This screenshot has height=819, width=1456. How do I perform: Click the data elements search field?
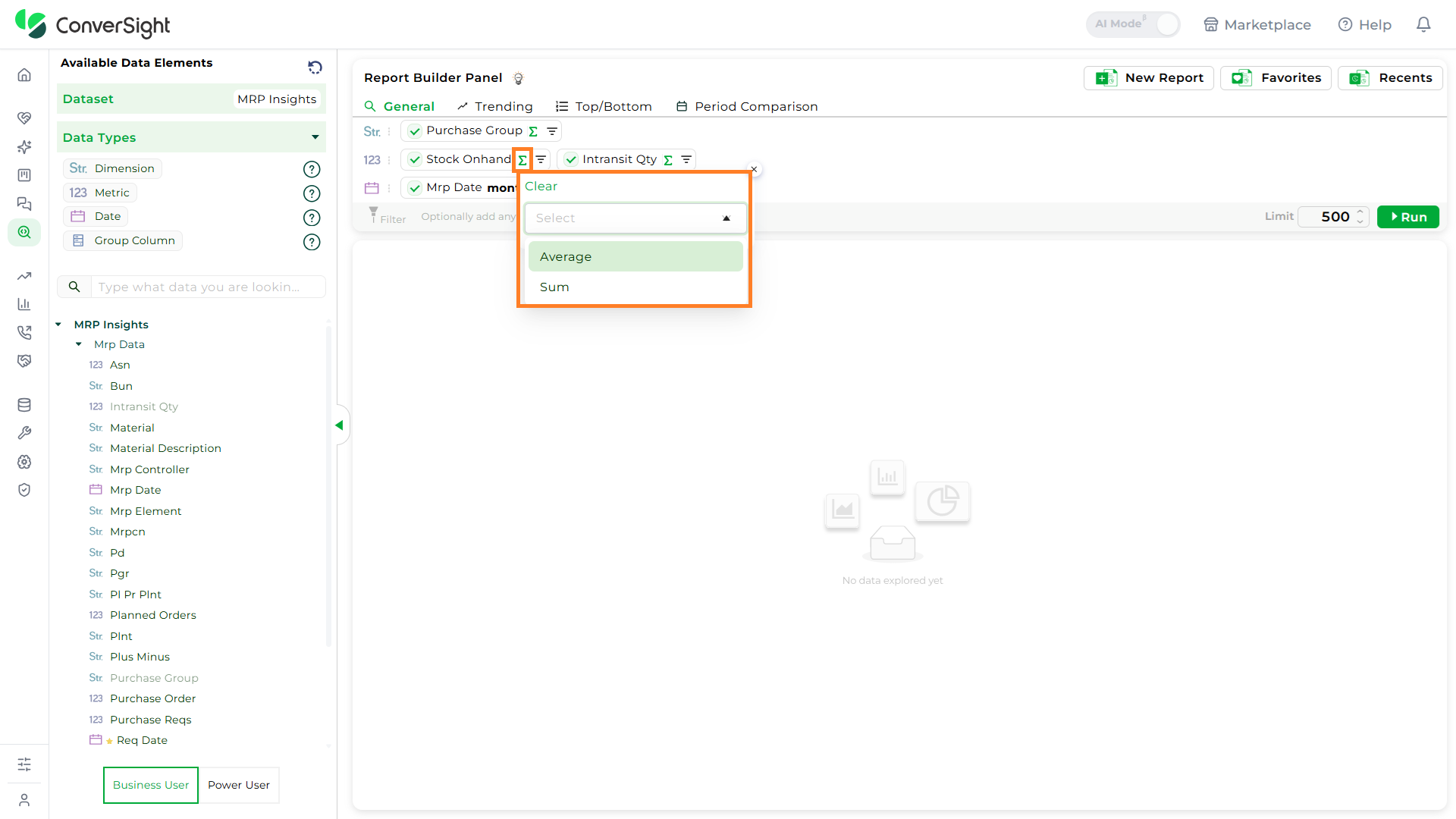point(207,287)
